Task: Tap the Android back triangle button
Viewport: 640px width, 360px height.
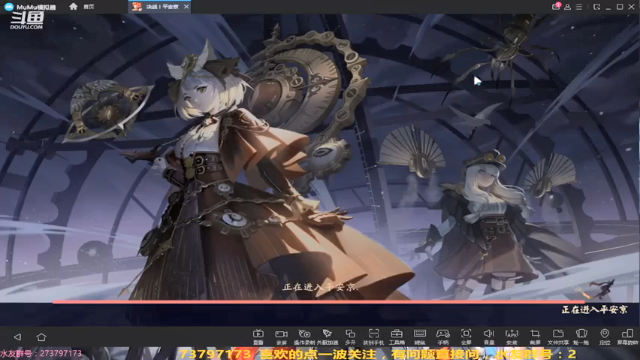Action: pos(17,337)
